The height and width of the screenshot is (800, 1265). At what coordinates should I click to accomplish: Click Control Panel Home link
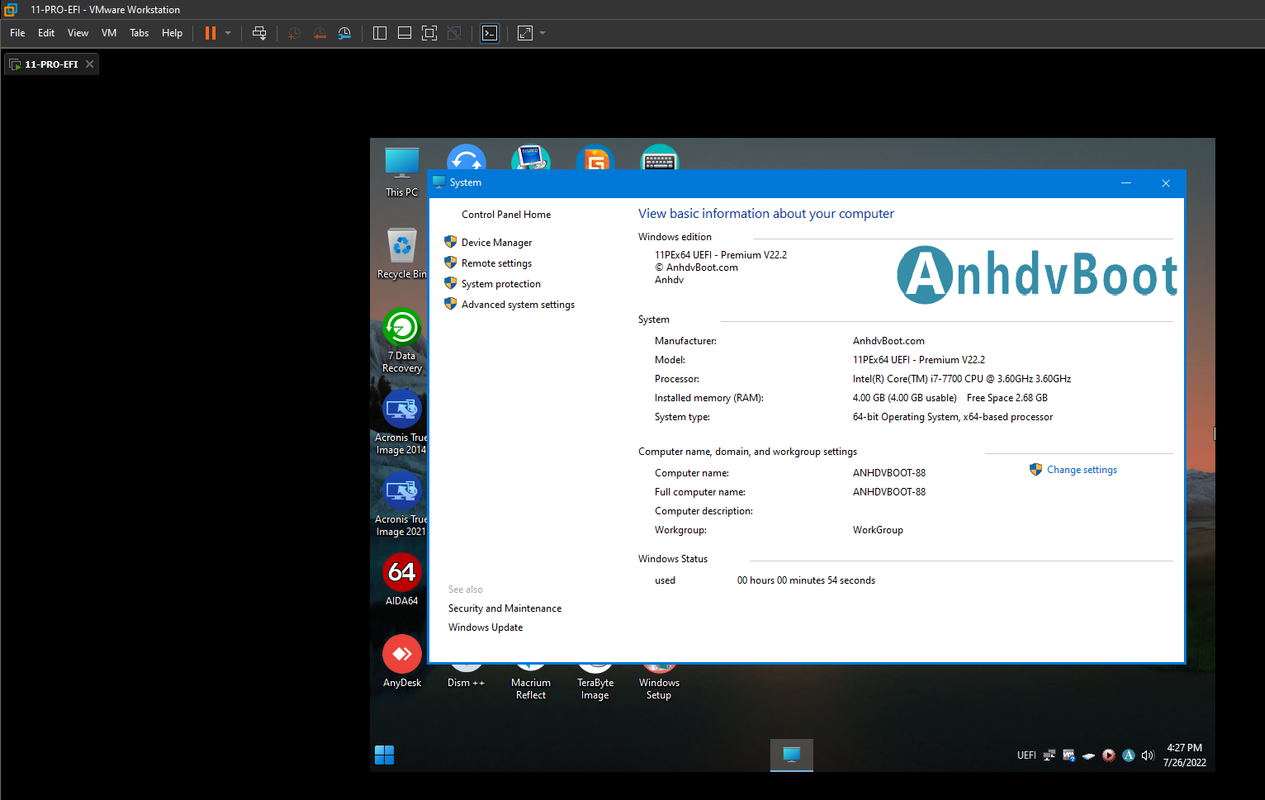(506, 215)
